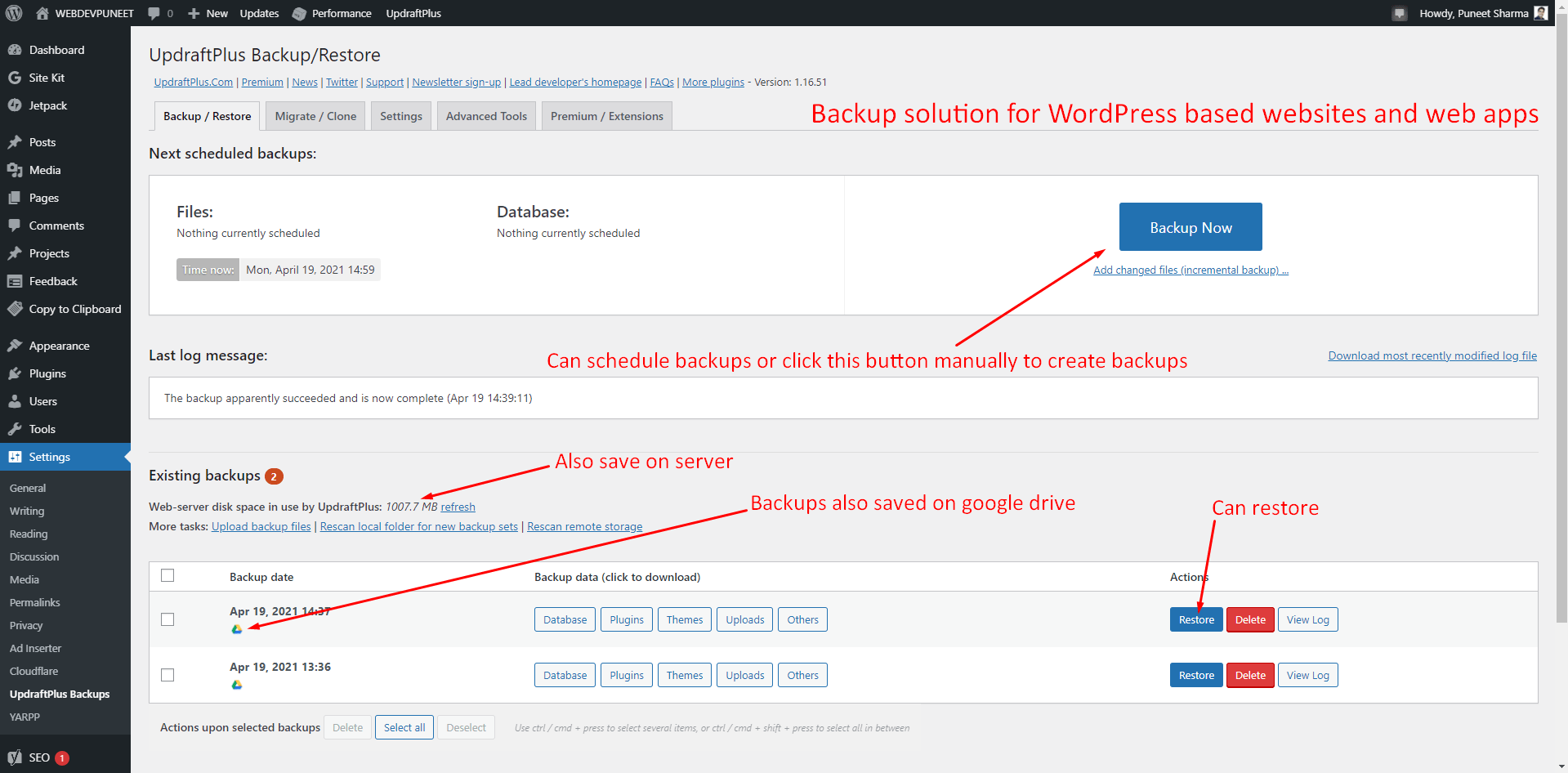Download Others from the 14:37 backup
Viewport: 1568px width, 773px height.
click(x=802, y=619)
